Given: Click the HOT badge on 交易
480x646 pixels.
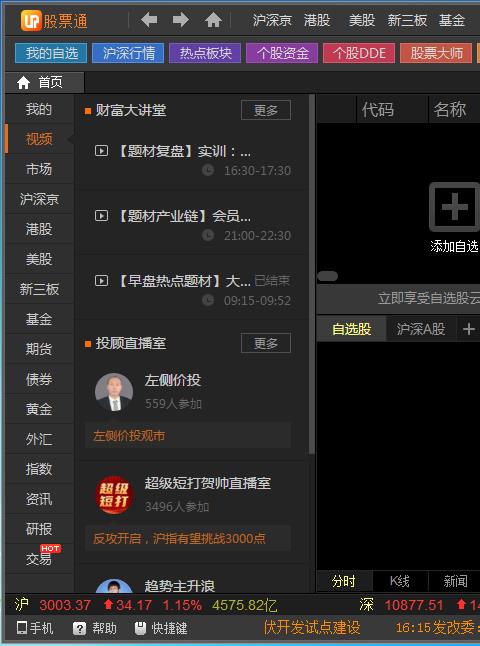Looking at the screenshot, I should 50,548.
